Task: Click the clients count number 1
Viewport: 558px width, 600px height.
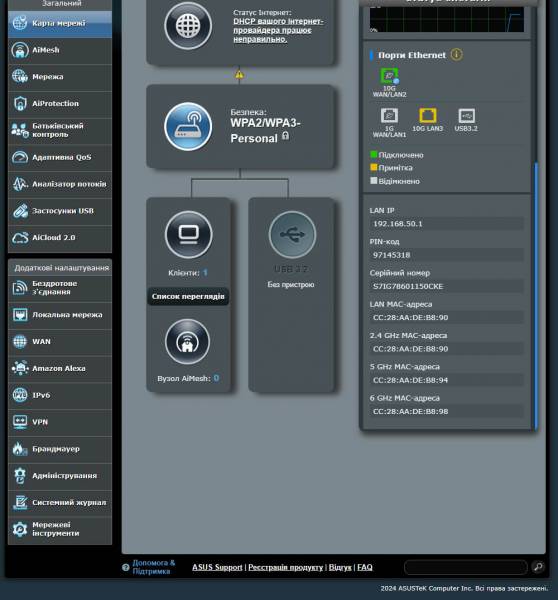Action: (205, 273)
